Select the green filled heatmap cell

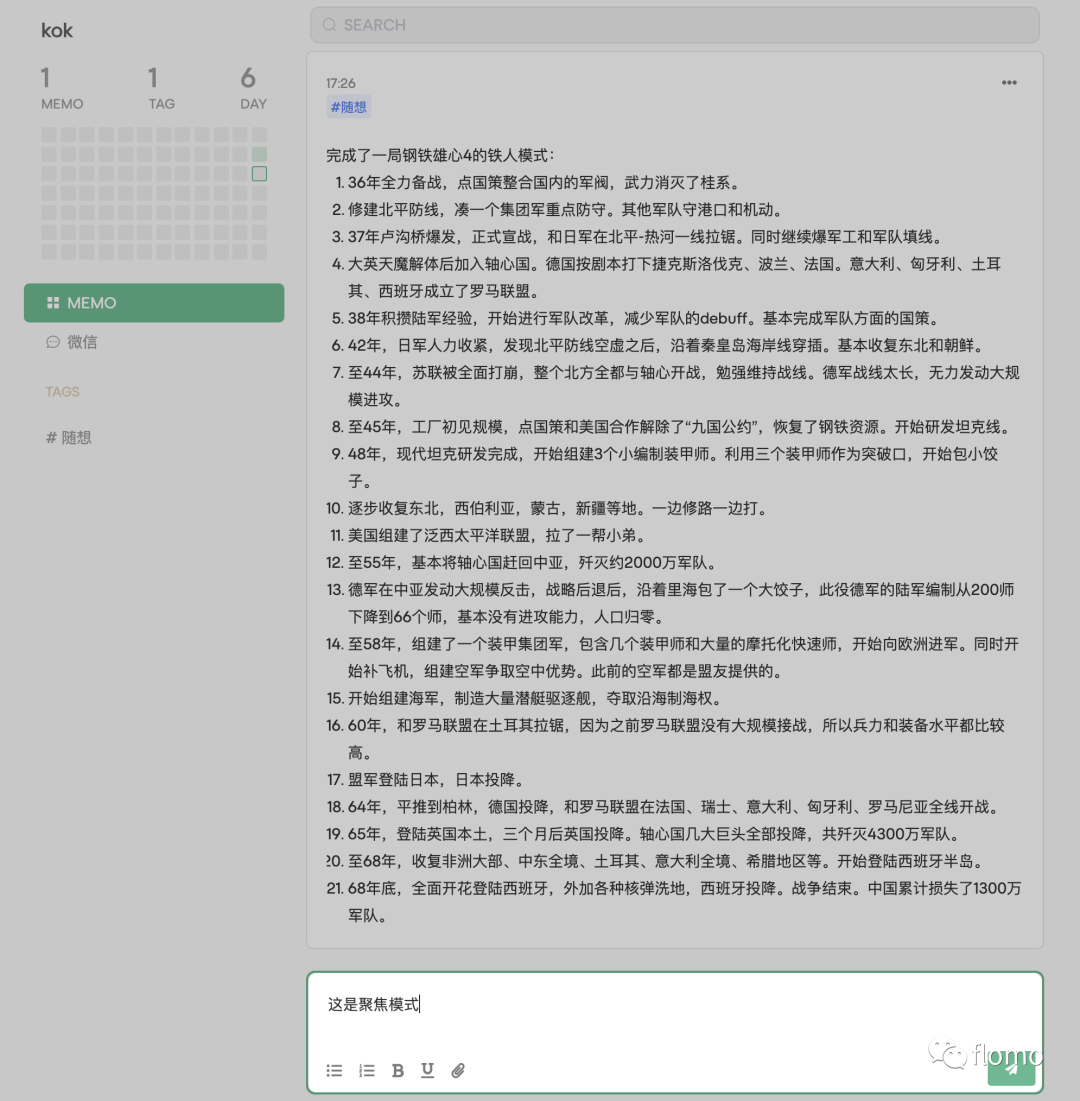point(259,154)
